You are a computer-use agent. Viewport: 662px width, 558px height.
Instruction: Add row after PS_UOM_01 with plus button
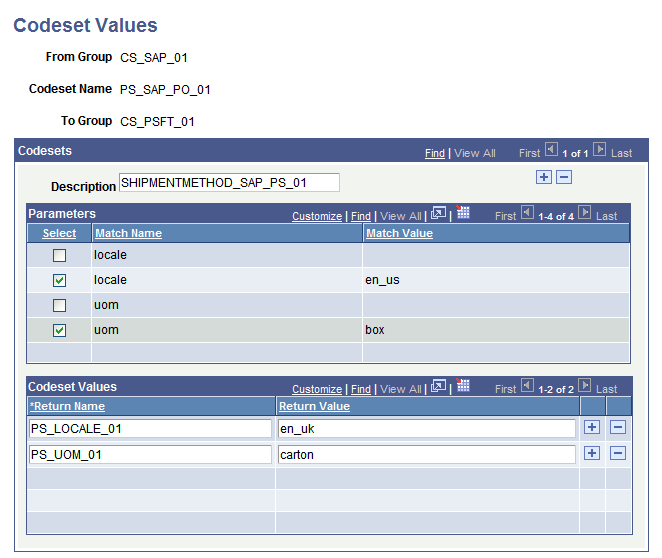click(592, 453)
